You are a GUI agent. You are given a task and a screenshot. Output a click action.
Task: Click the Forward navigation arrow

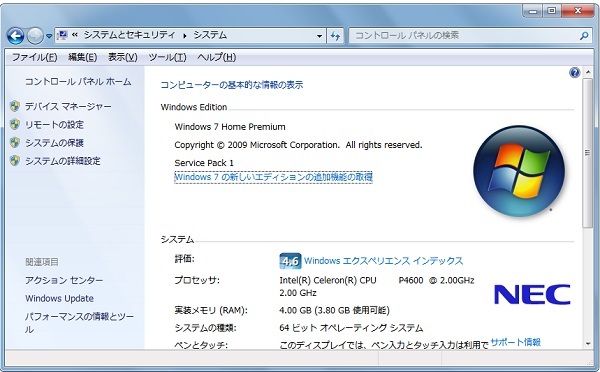click(35, 36)
